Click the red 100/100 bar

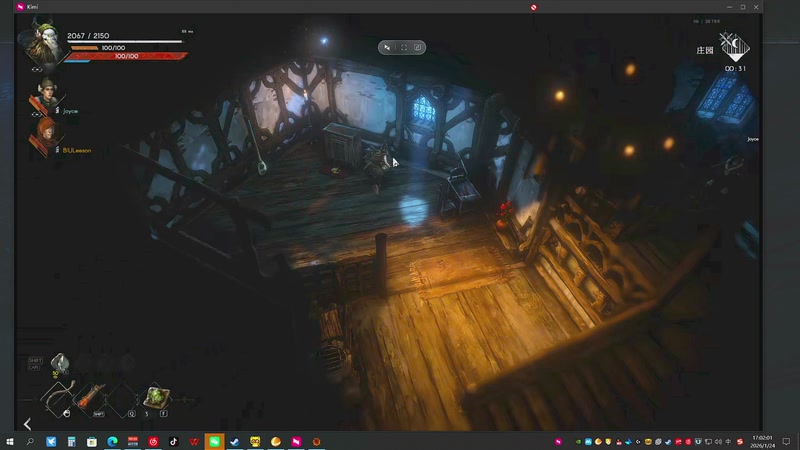[127, 56]
